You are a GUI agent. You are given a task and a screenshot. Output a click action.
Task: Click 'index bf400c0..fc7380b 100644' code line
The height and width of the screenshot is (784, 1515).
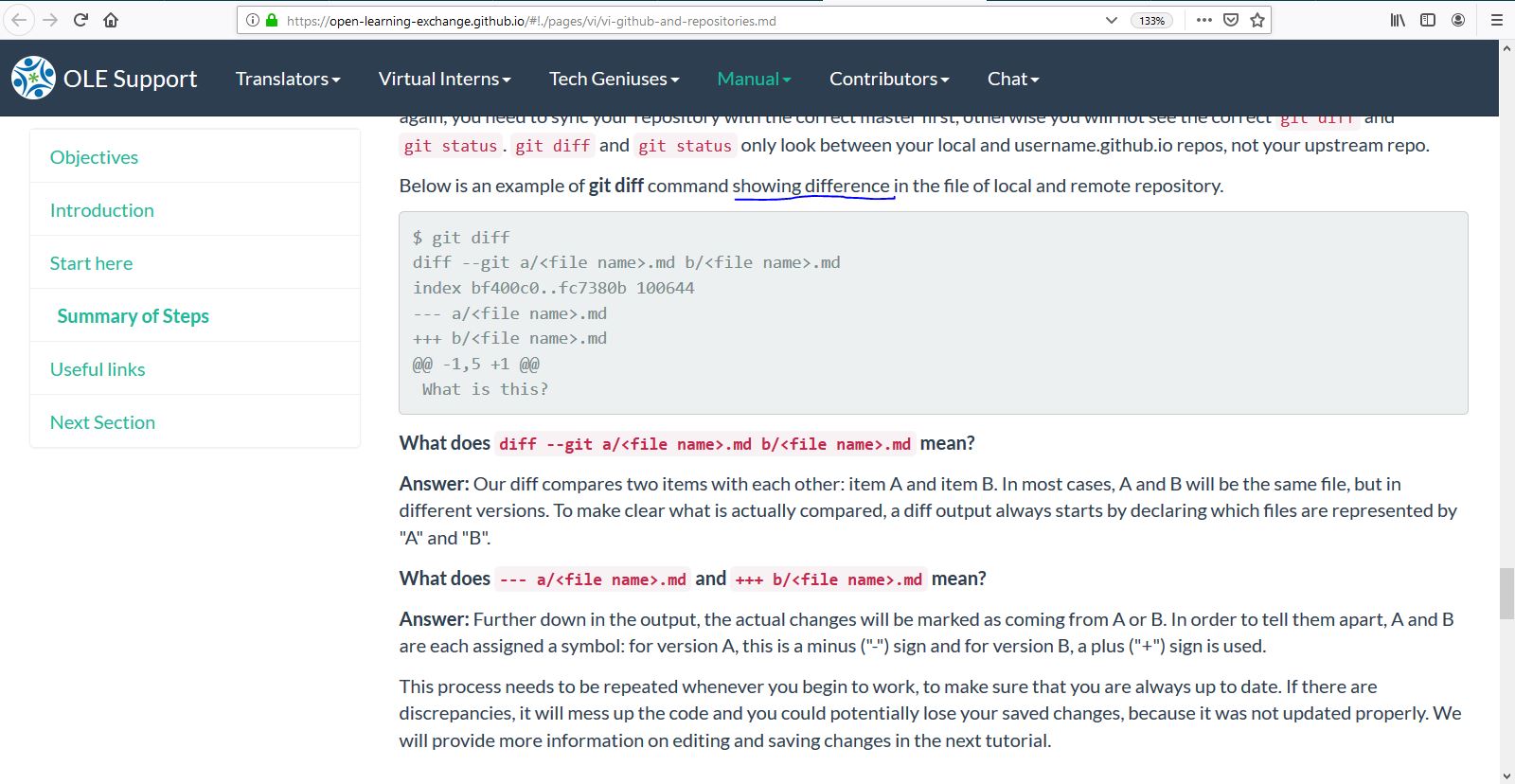(x=554, y=288)
